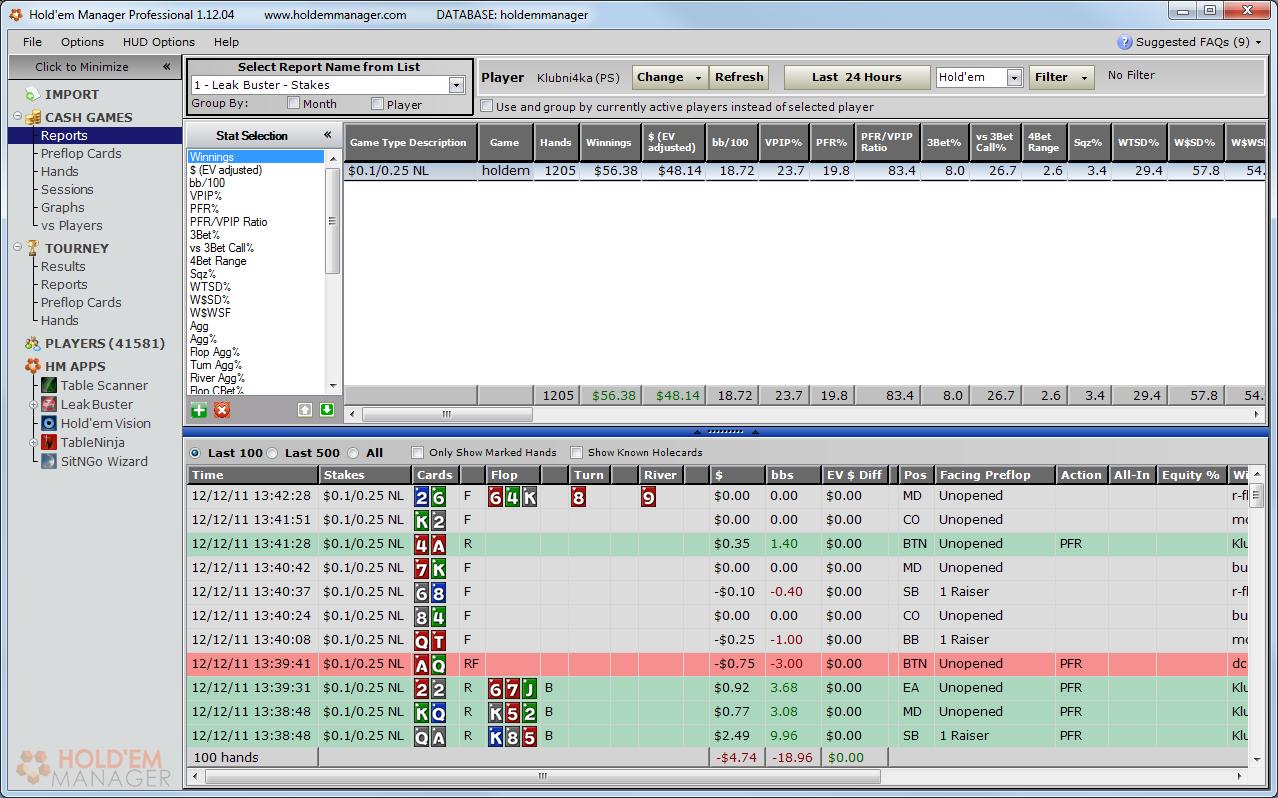1278x798 pixels.
Task: Open the Suggested FAQs dropdown arrow
Action: 1259,42
